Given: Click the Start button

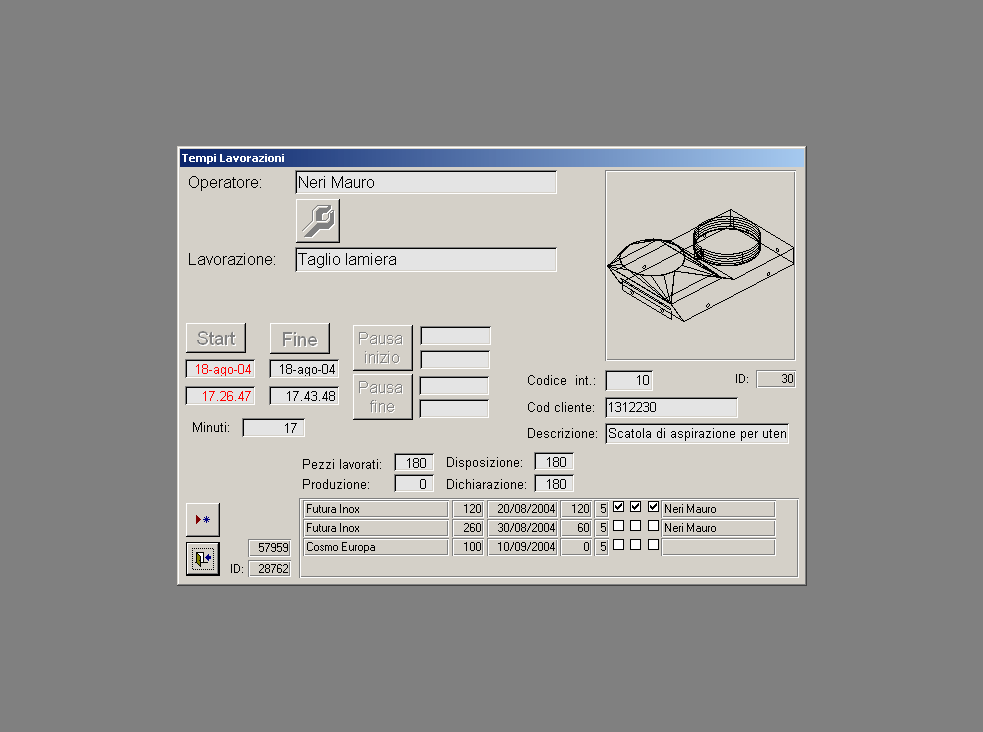Looking at the screenshot, I should coord(216,338).
